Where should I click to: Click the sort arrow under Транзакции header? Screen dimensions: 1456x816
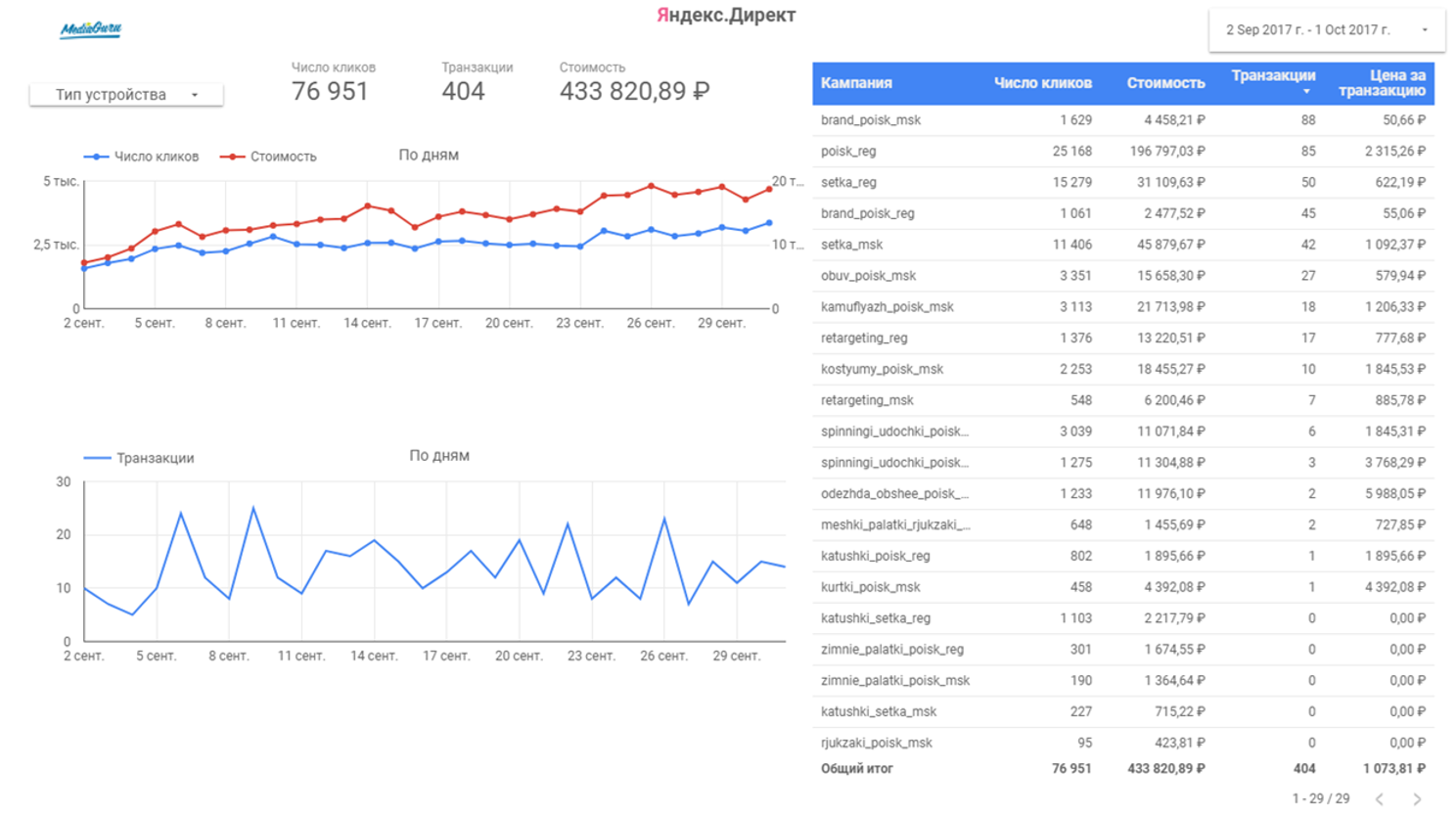pyautogui.click(x=1306, y=93)
